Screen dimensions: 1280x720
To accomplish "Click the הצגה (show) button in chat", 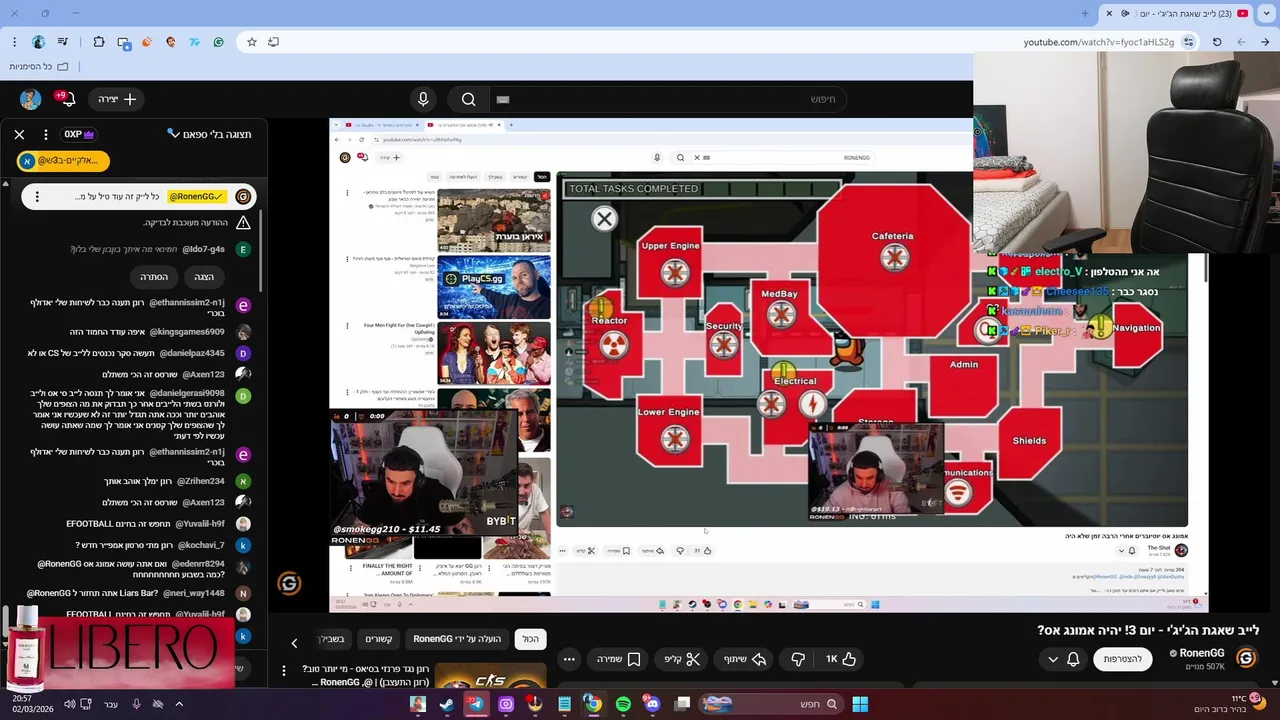I will tap(204, 277).
